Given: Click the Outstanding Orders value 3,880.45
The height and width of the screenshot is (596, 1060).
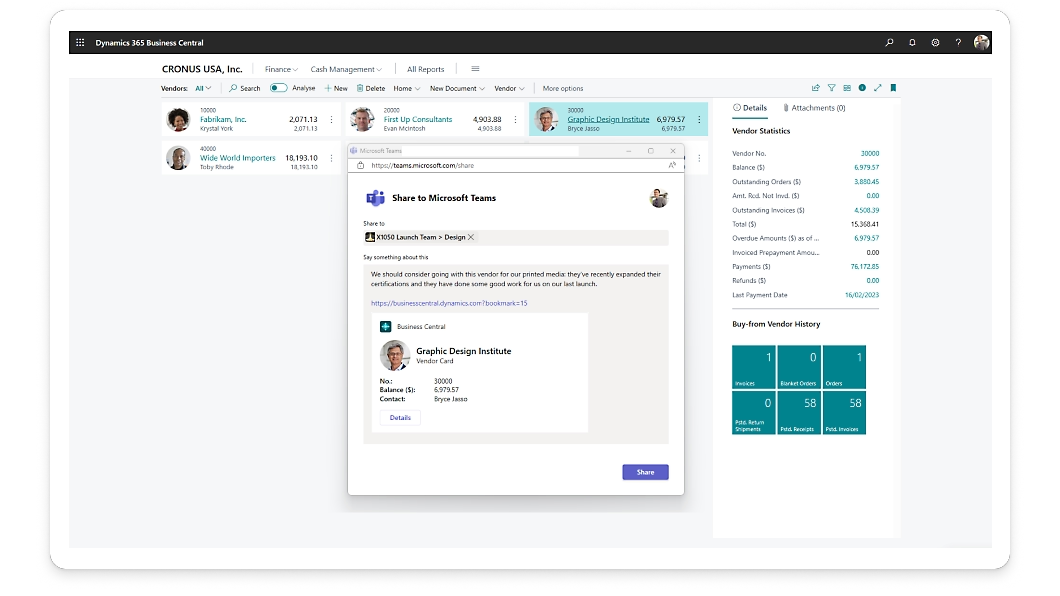Looking at the screenshot, I should point(867,182).
